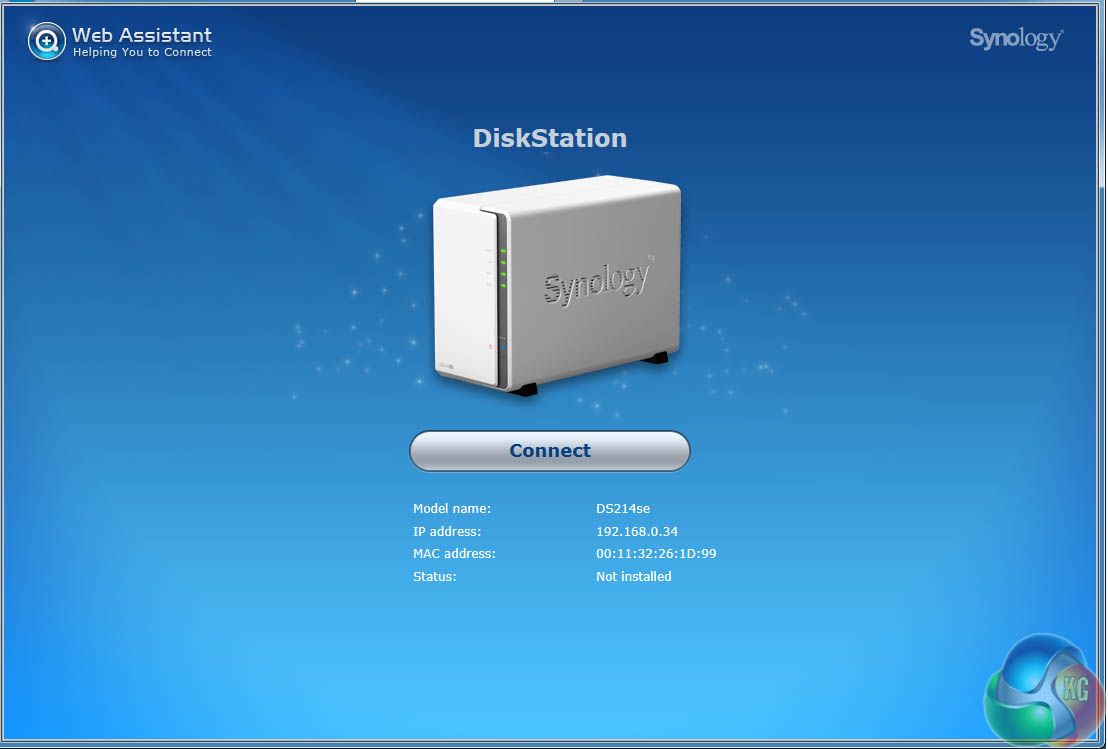Click the Connect button
The height and width of the screenshot is (749, 1108).
550,451
